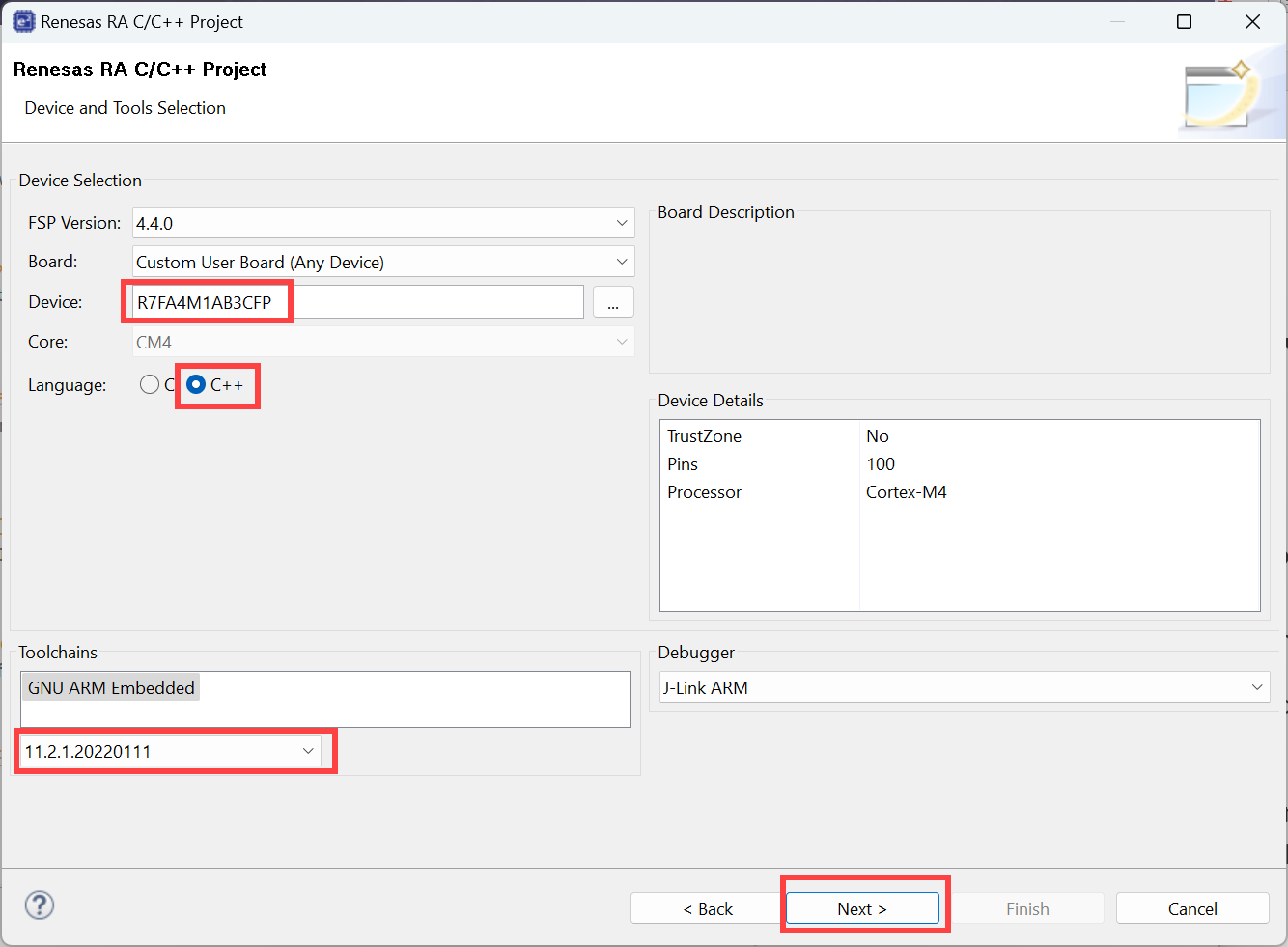The height and width of the screenshot is (947, 1288).
Task: Select GNU ARM Embedded toolchain
Action: pos(111,687)
